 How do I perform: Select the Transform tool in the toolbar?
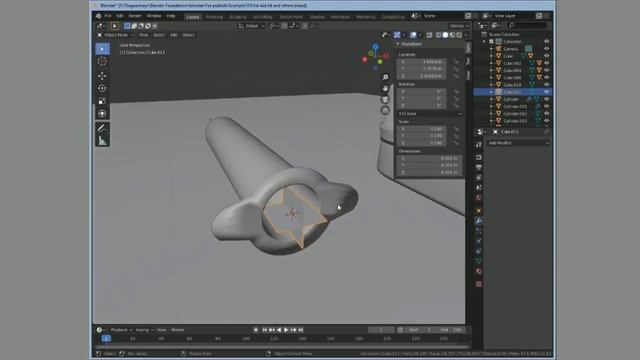(x=102, y=113)
